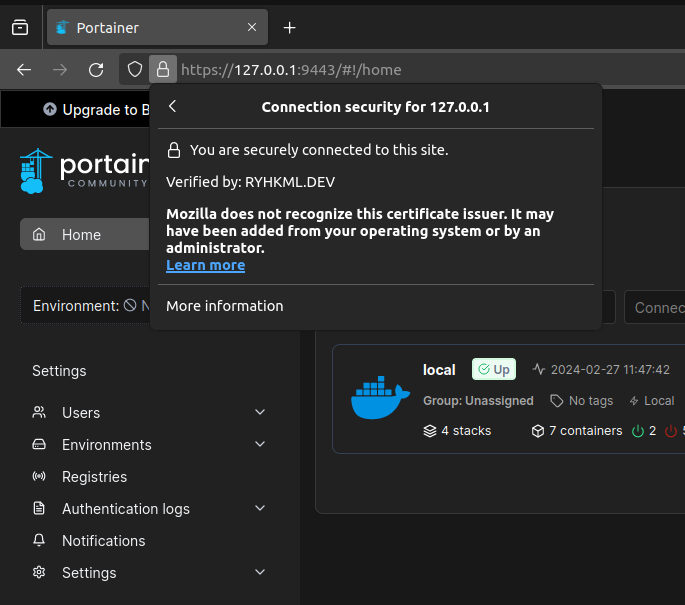Screen dimensions: 685x605
Task: Open Authentication logs in the sidebar
Action: tap(126, 509)
